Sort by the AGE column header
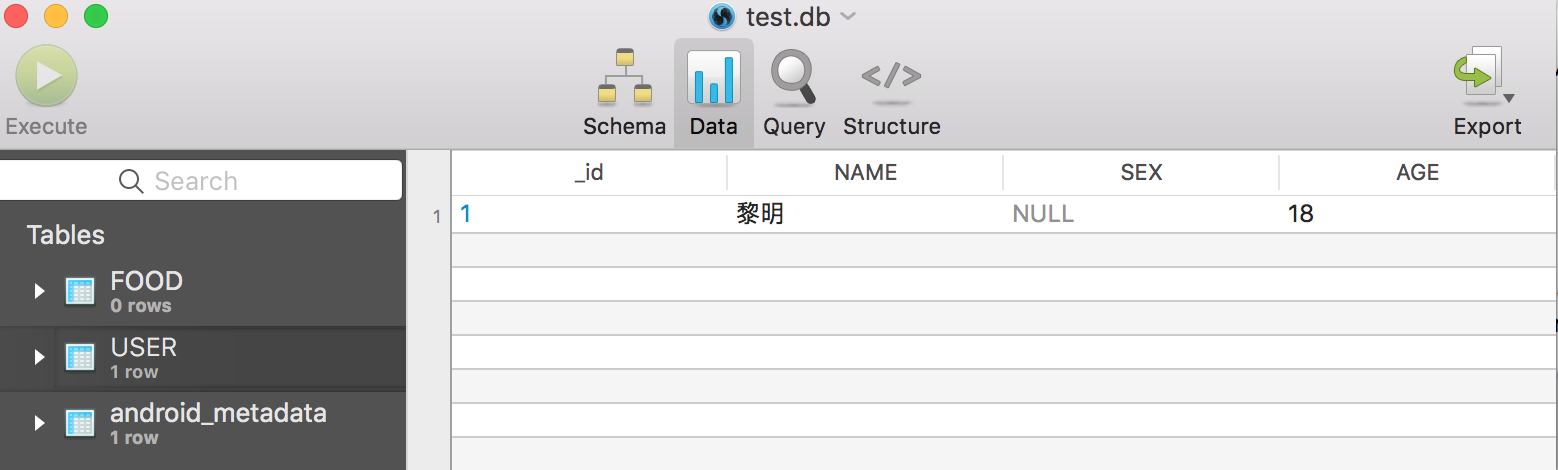The height and width of the screenshot is (470, 1558). click(x=1417, y=173)
